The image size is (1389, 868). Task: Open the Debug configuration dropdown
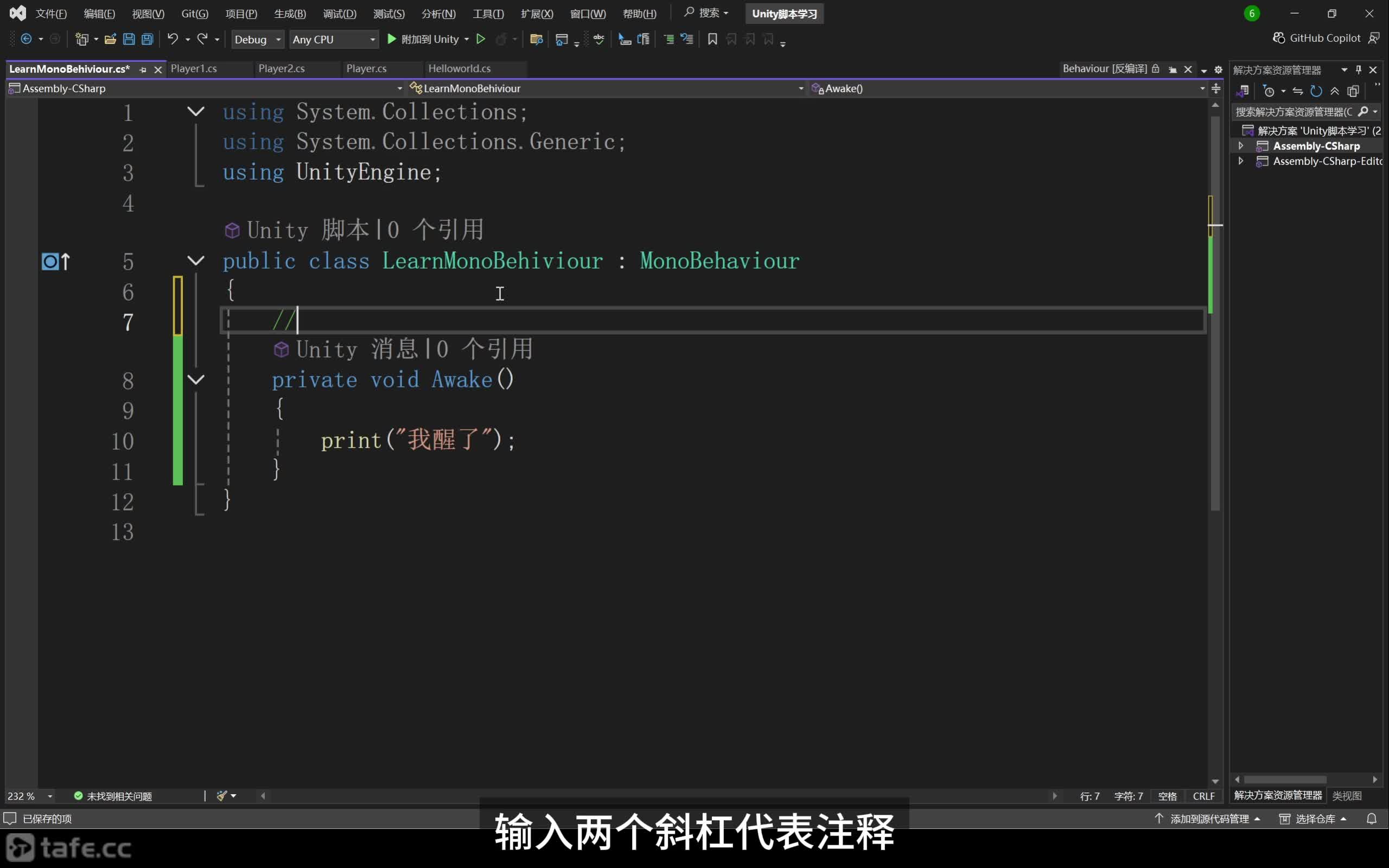click(x=257, y=39)
